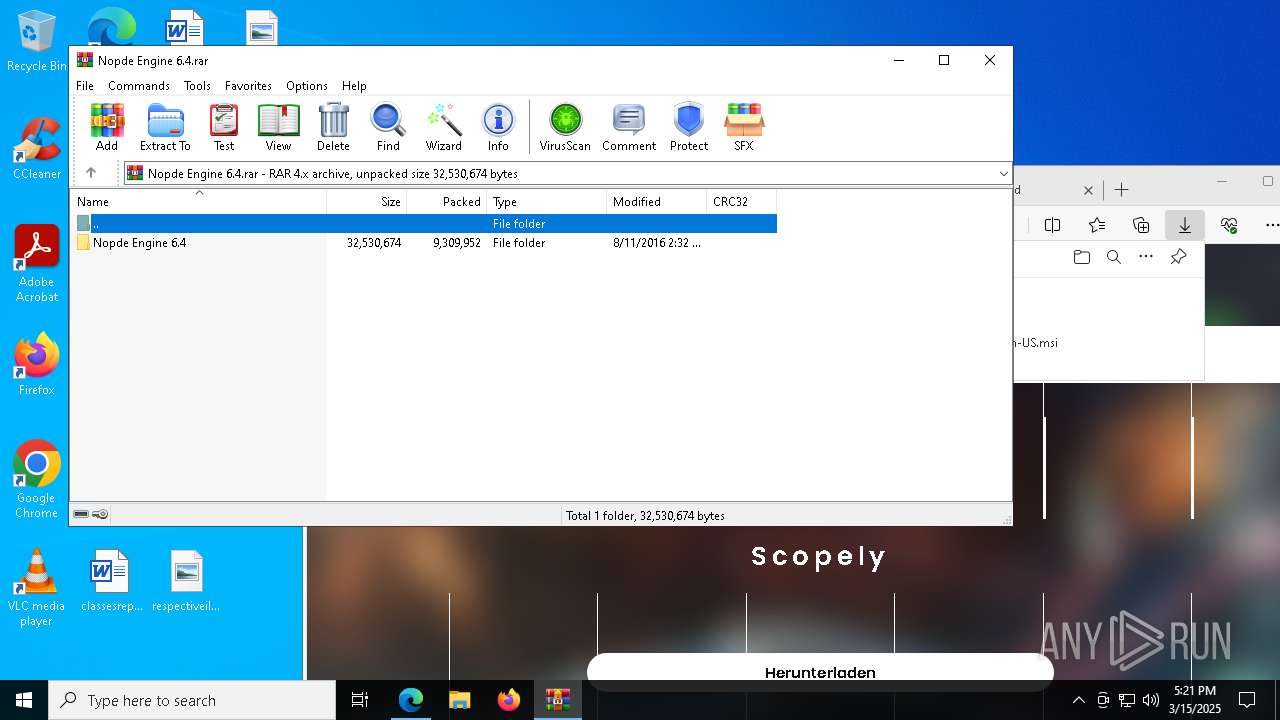Sort by the CRC32 column header
The height and width of the screenshot is (720, 1280).
click(742, 201)
